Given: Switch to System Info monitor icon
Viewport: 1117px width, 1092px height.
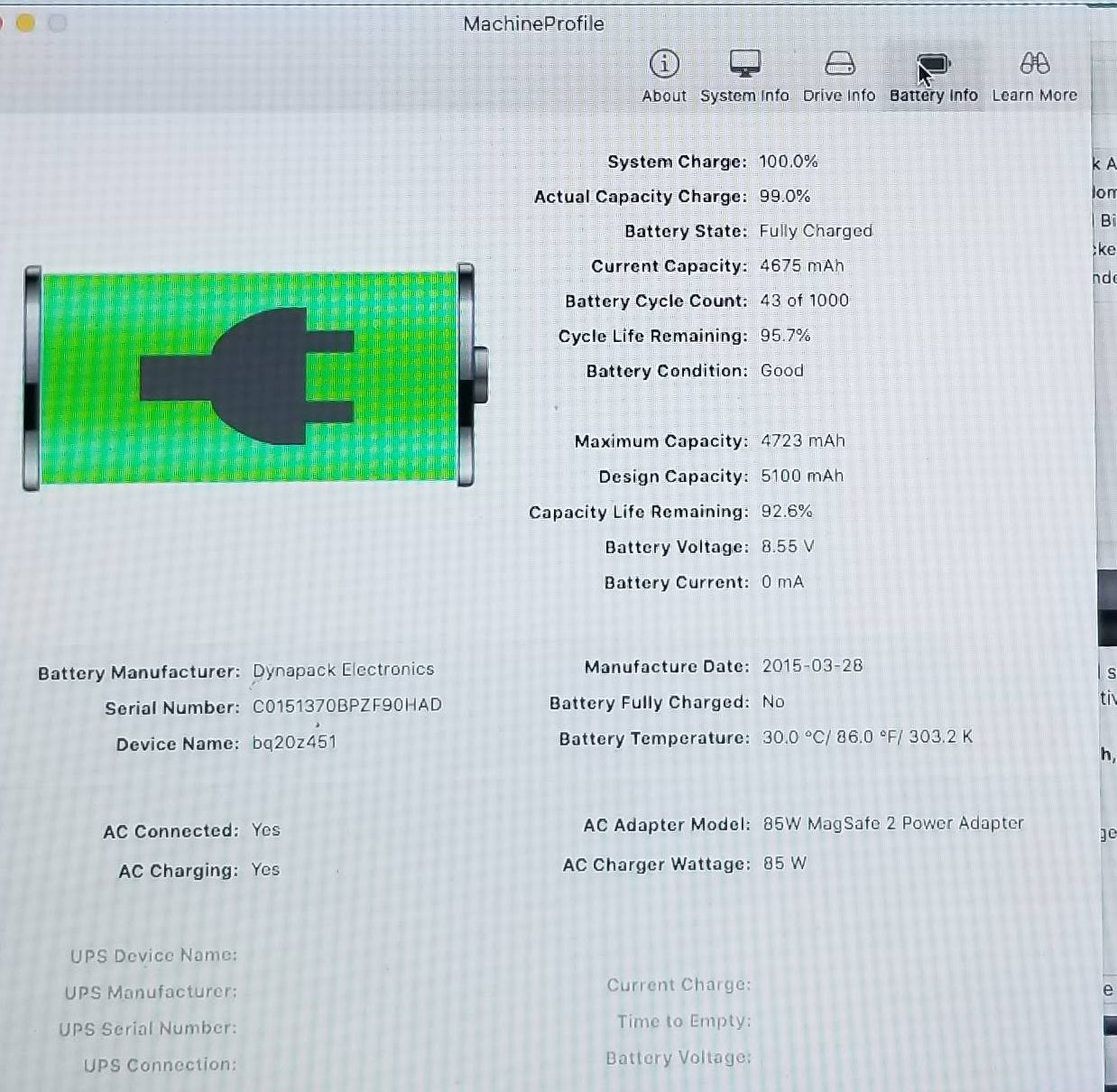Looking at the screenshot, I should pyautogui.click(x=744, y=64).
